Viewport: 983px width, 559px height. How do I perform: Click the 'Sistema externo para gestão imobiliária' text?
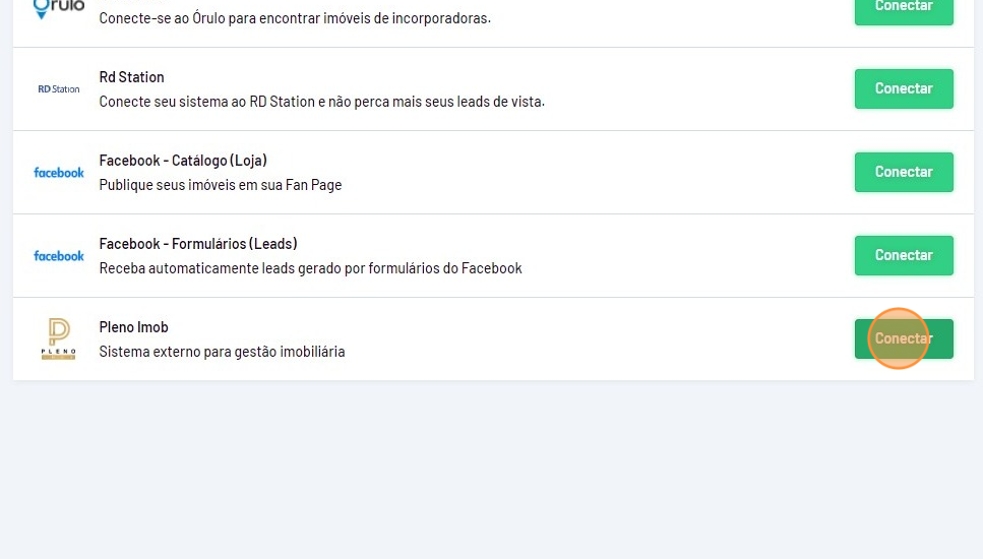coord(222,352)
